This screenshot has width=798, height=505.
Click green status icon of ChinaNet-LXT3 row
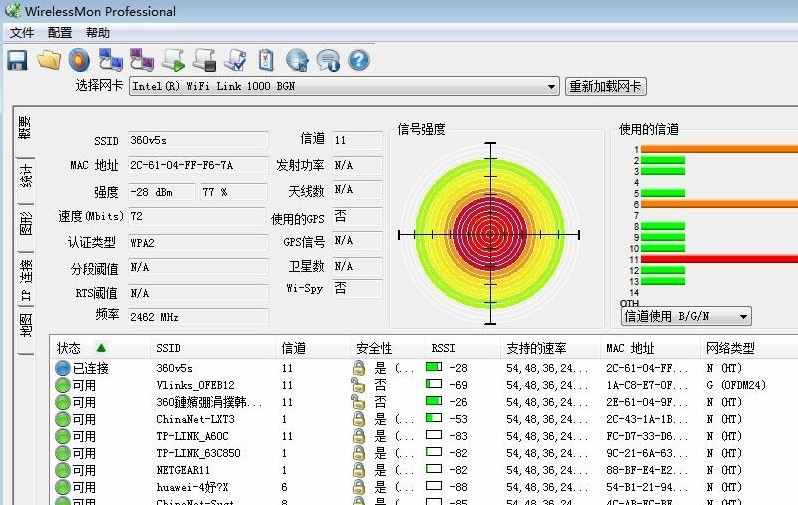63,419
